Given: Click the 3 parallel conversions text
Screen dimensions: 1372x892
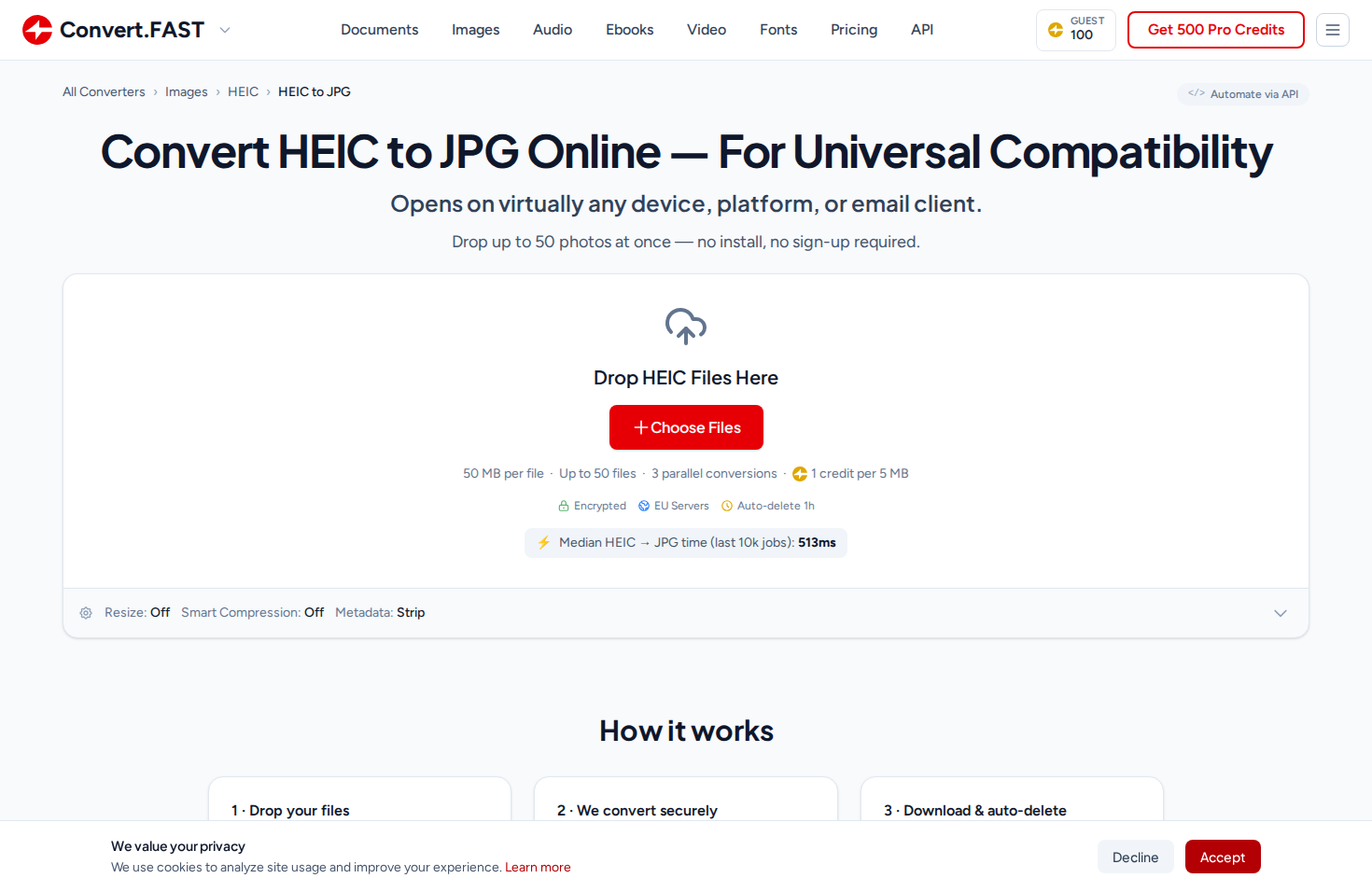Looking at the screenshot, I should [714, 474].
